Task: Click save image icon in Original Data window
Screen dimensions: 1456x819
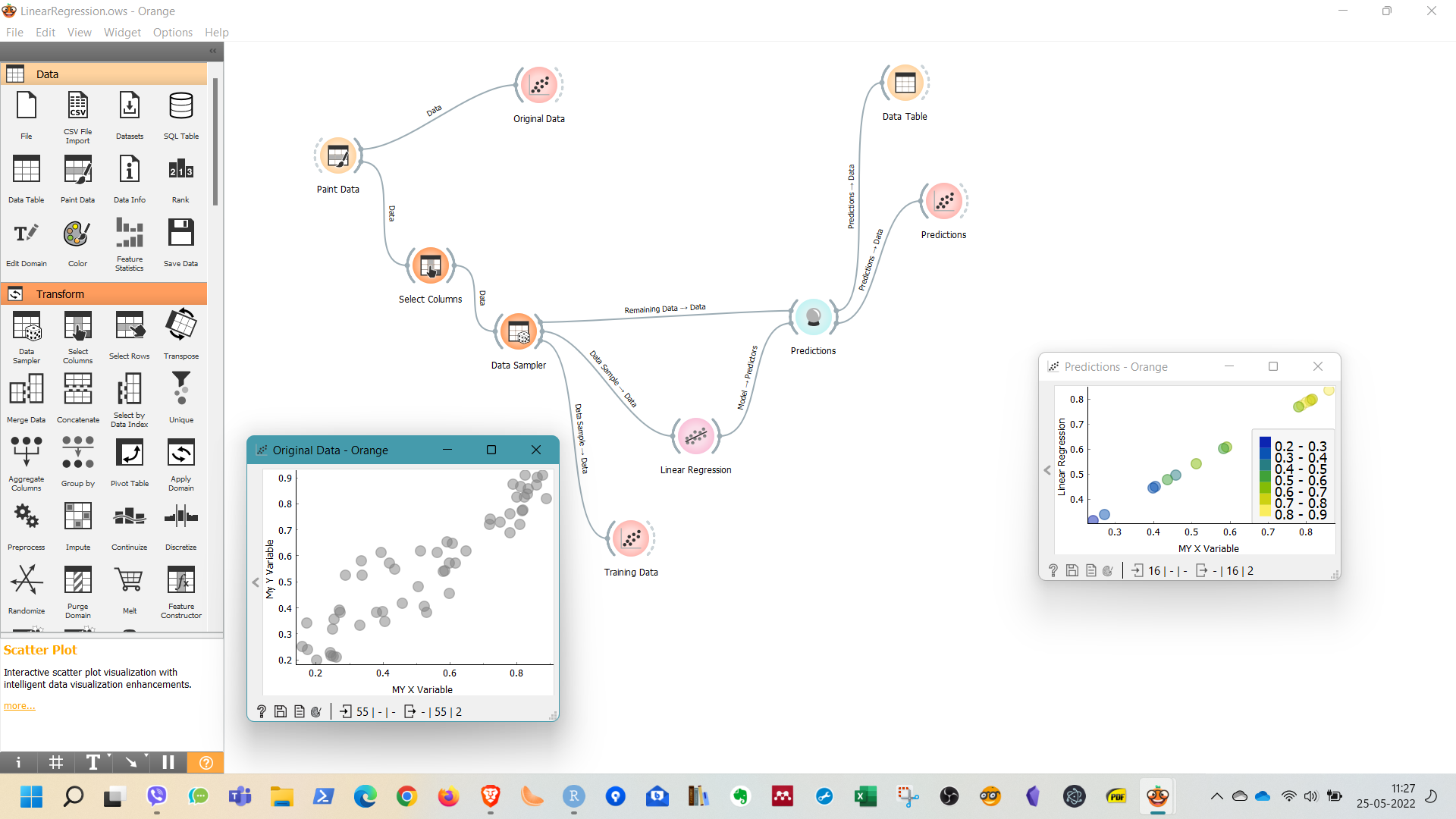Action: tap(281, 711)
